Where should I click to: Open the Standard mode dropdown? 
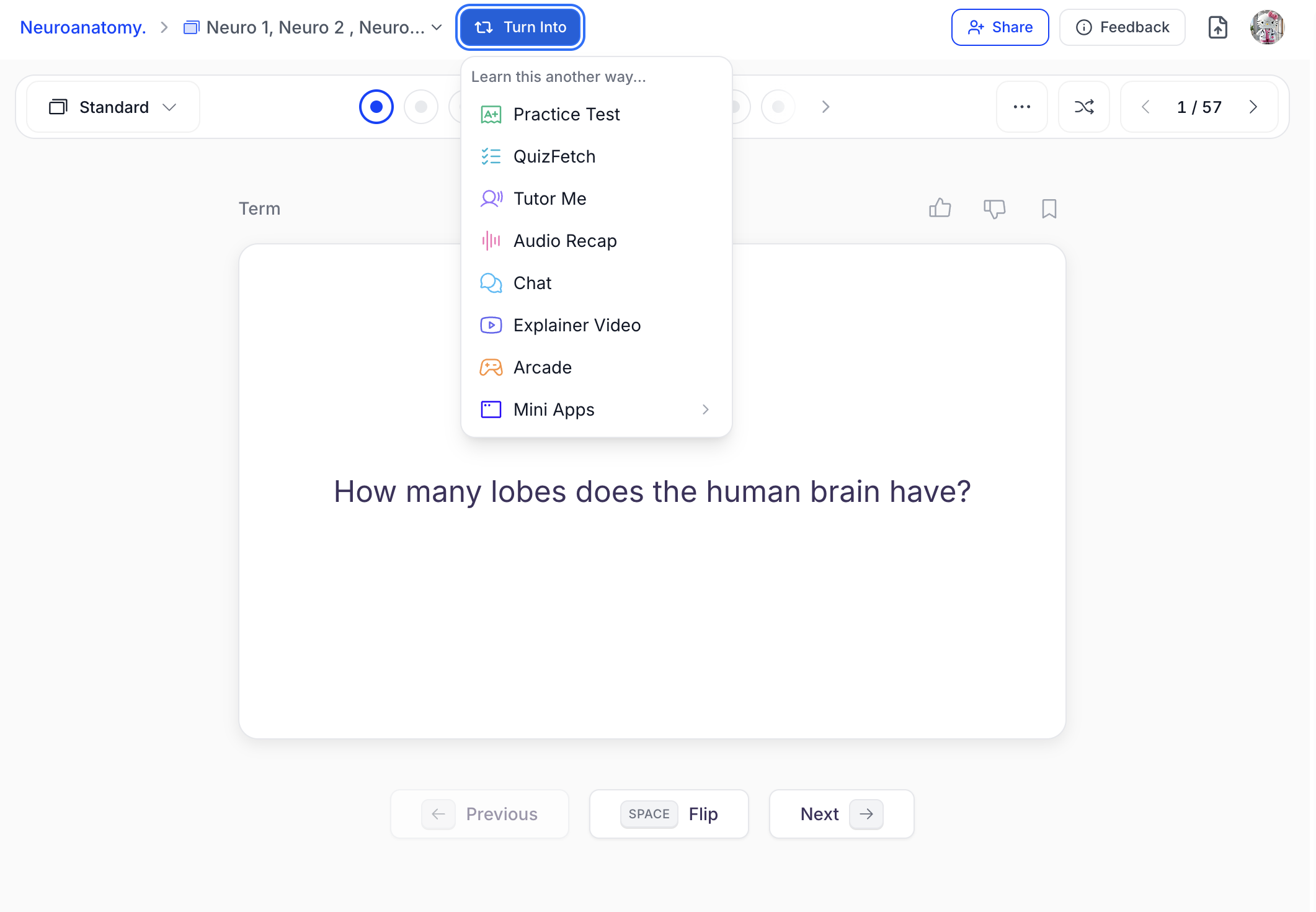point(113,107)
